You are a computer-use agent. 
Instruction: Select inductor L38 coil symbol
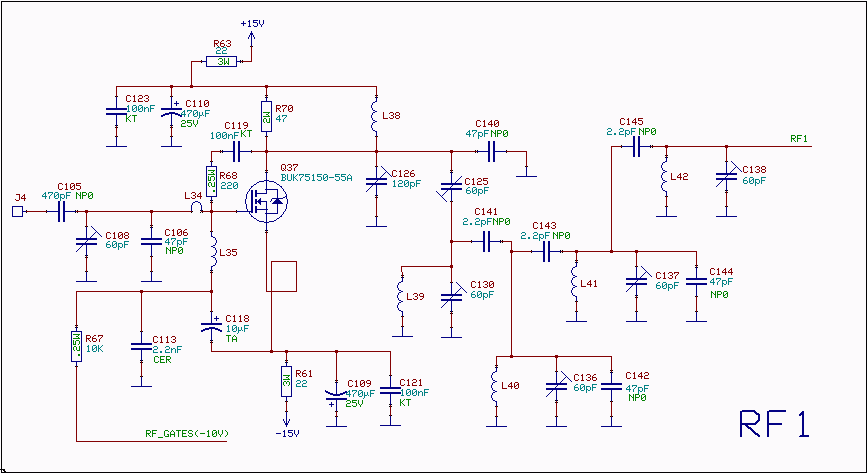[377, 117]
